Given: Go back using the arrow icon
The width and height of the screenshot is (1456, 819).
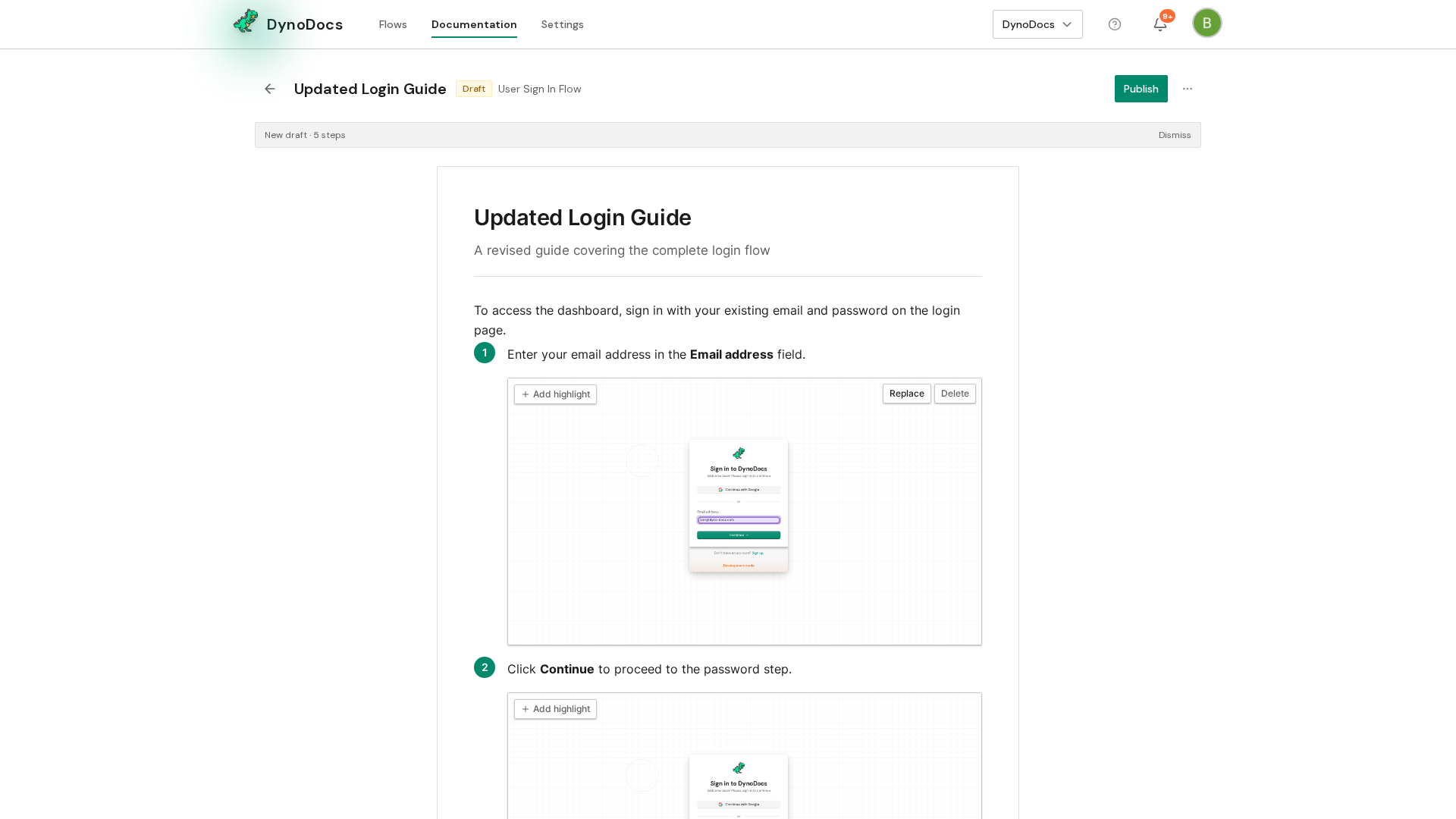Looking at the screenshot, I should tap(270, 89).
